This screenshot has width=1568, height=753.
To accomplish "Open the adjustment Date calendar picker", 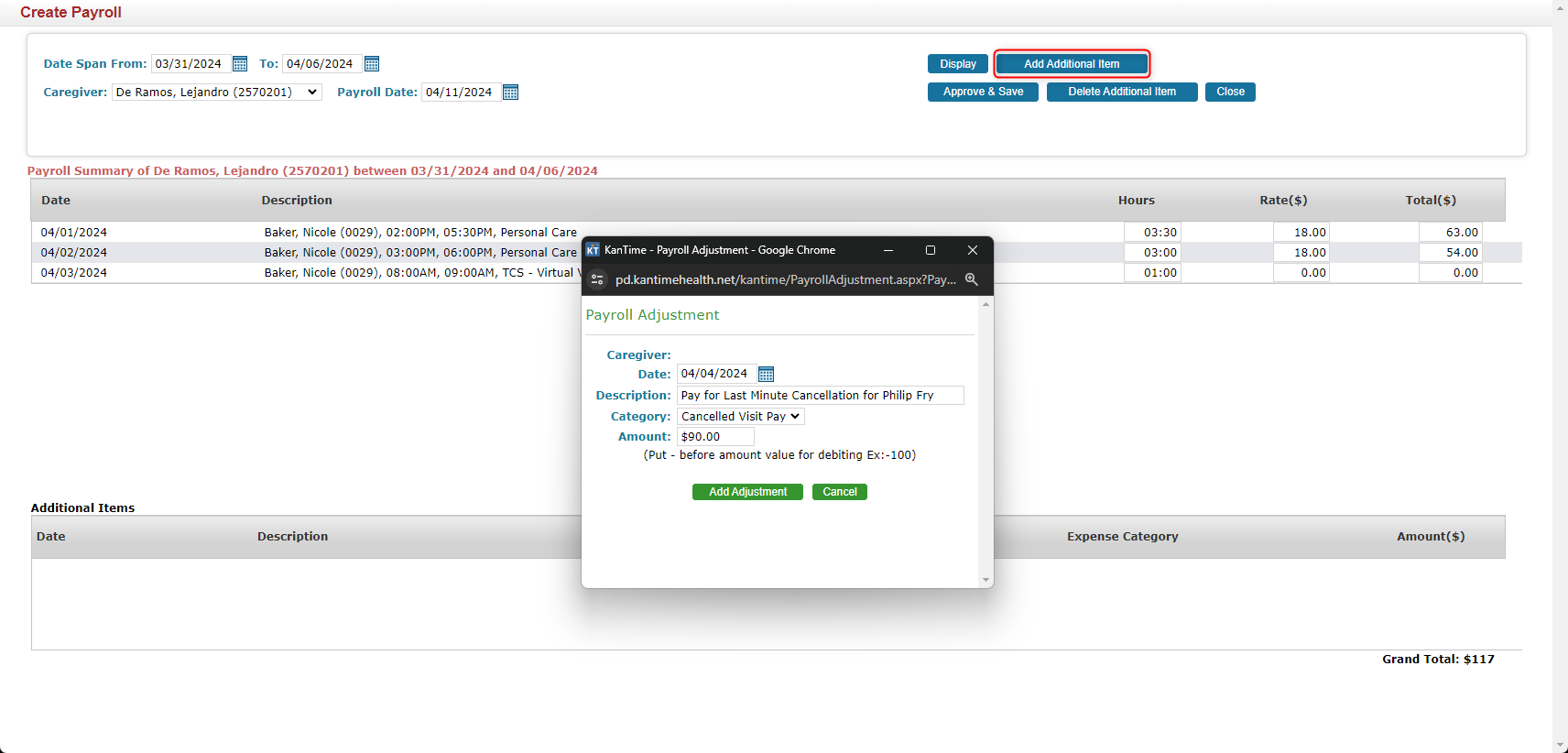I will [x=767, y=374].
